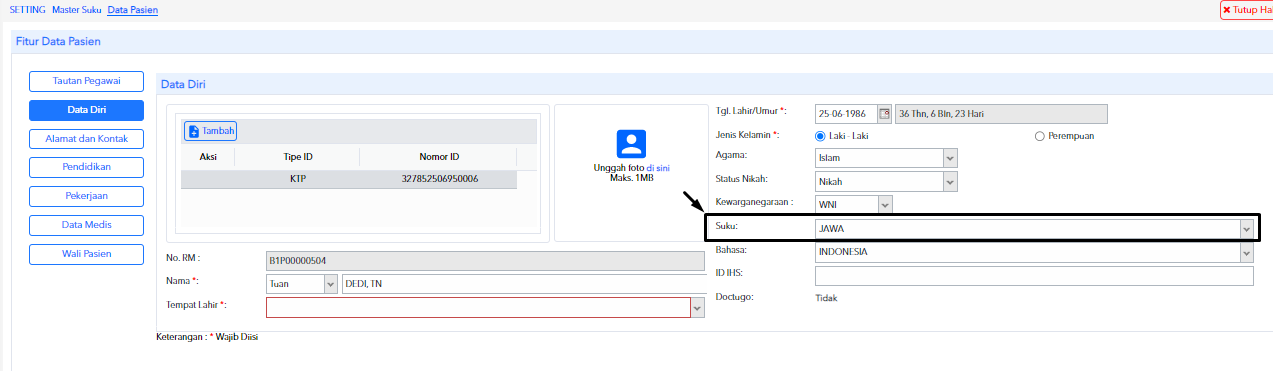1273x371 pixels.
Task: Click the 'di sini' upload photo link
Action: 657,167
